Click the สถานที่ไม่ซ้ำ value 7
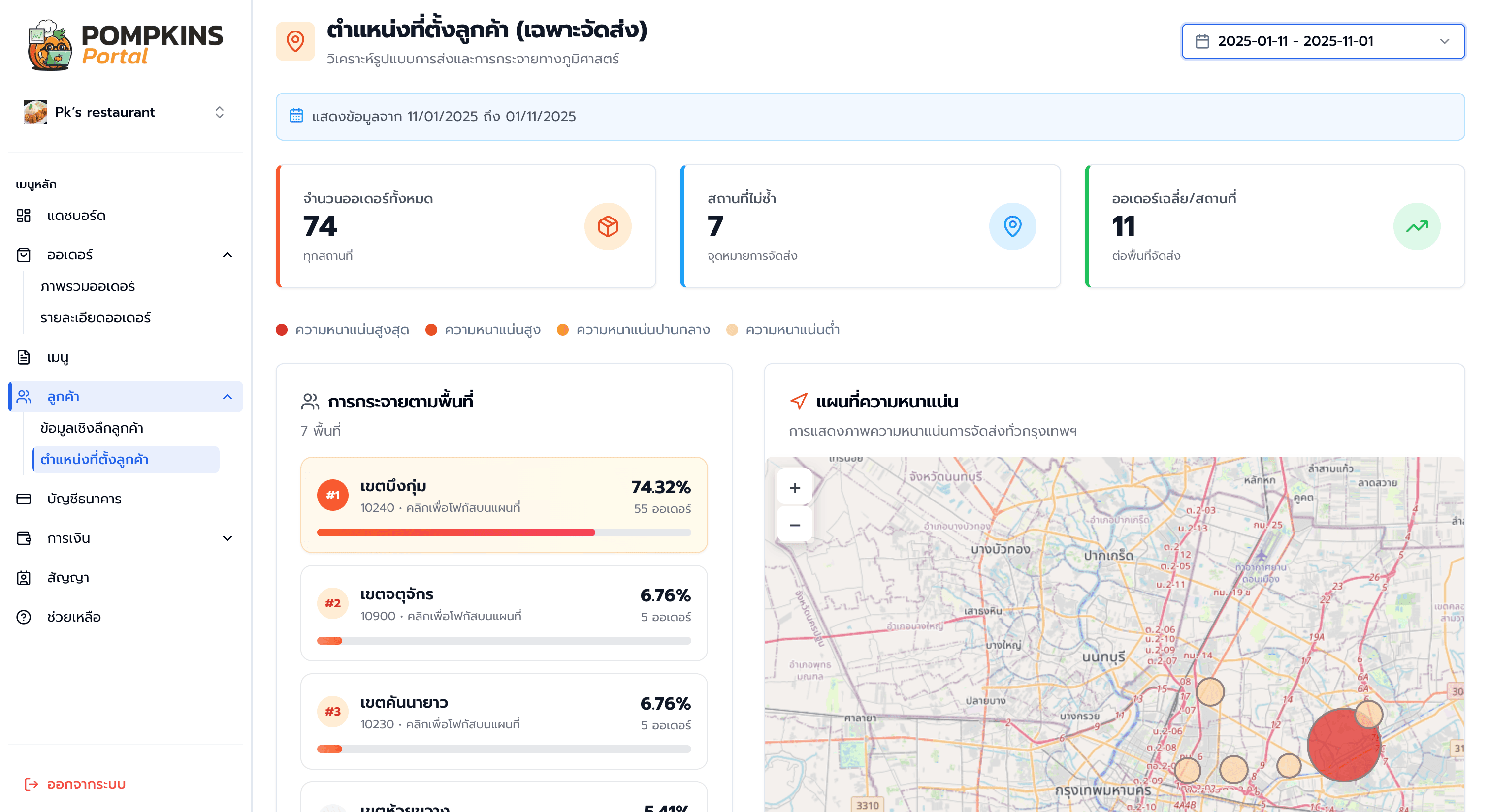 pyautogui.click(x=715, y=226)
